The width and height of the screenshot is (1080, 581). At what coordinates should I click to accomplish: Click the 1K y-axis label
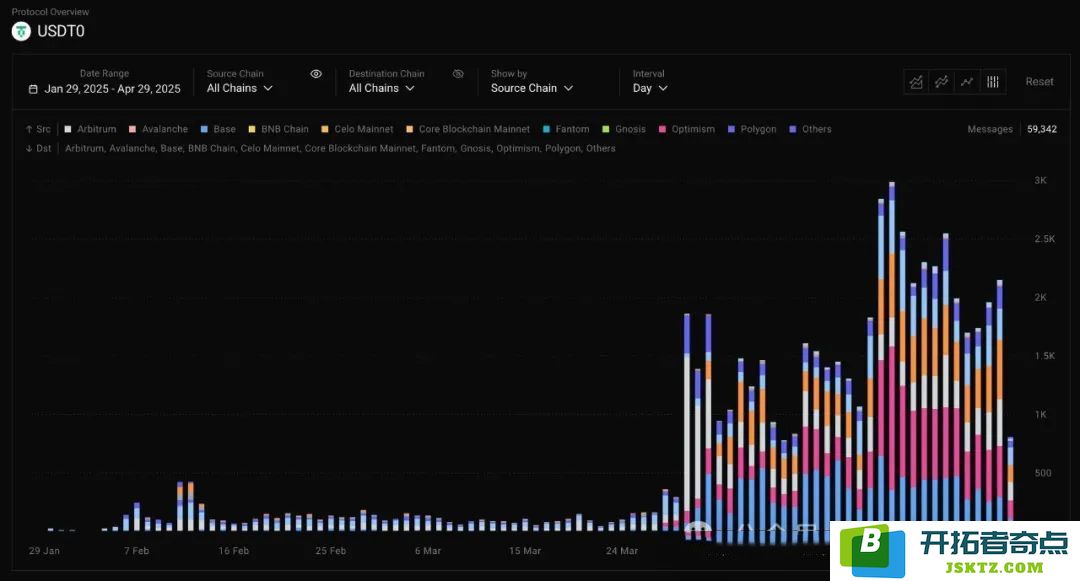[1040, 414]
